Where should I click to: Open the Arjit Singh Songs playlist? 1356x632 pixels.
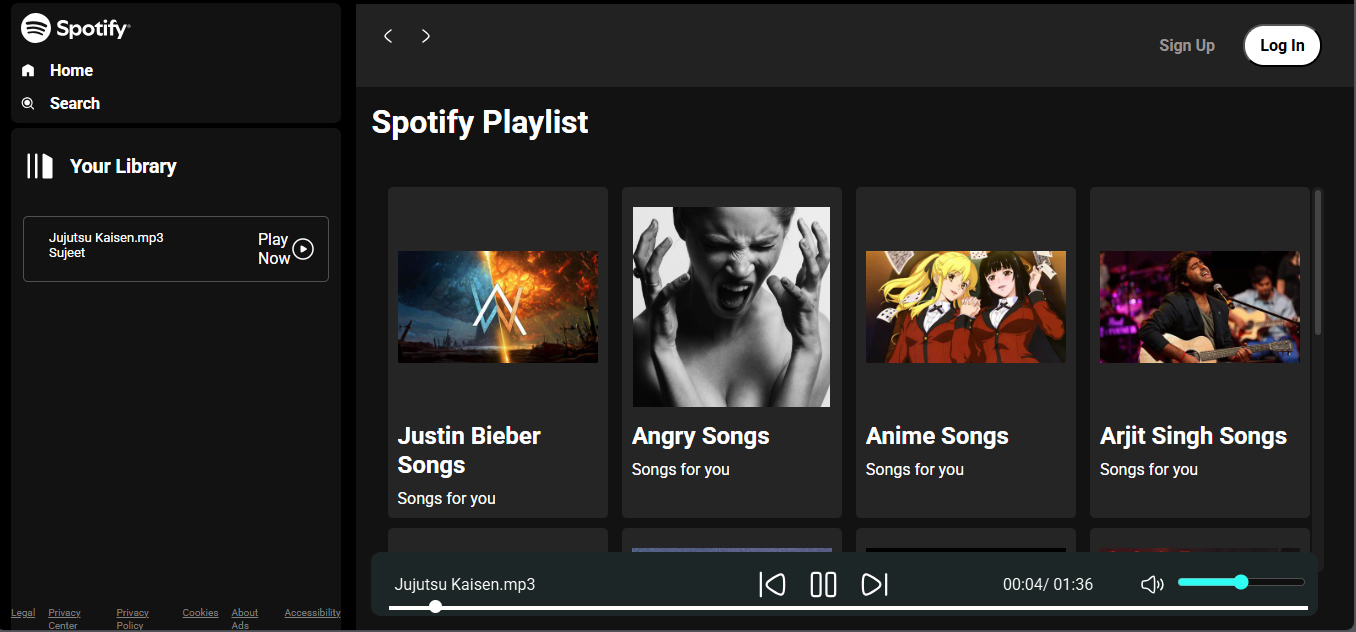coord(1200,352)
